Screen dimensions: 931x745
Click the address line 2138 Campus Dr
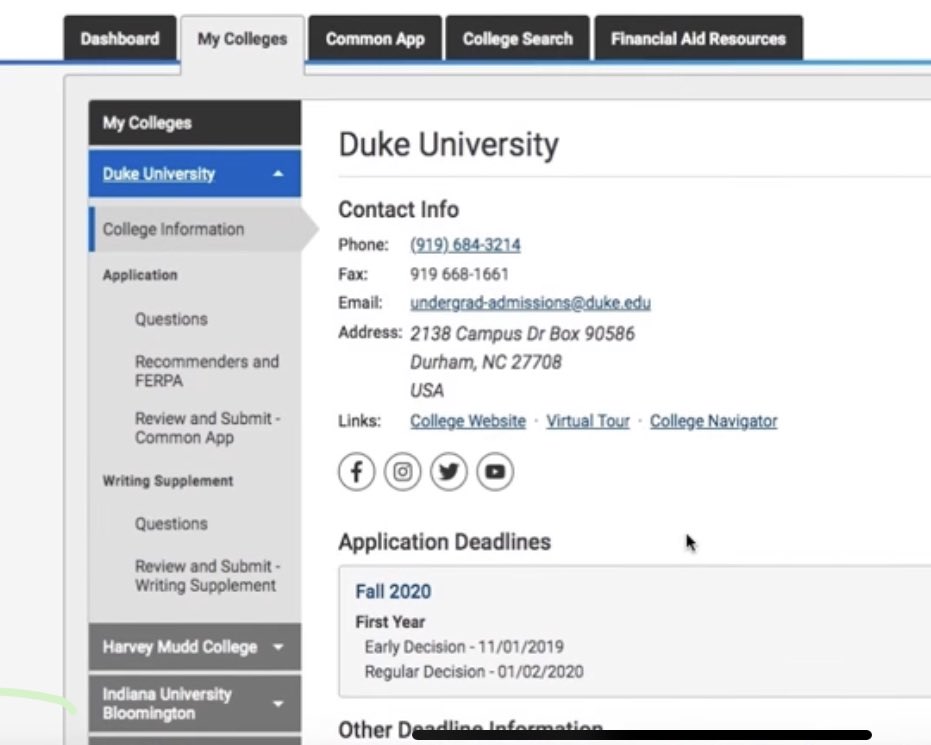(522, 334)
